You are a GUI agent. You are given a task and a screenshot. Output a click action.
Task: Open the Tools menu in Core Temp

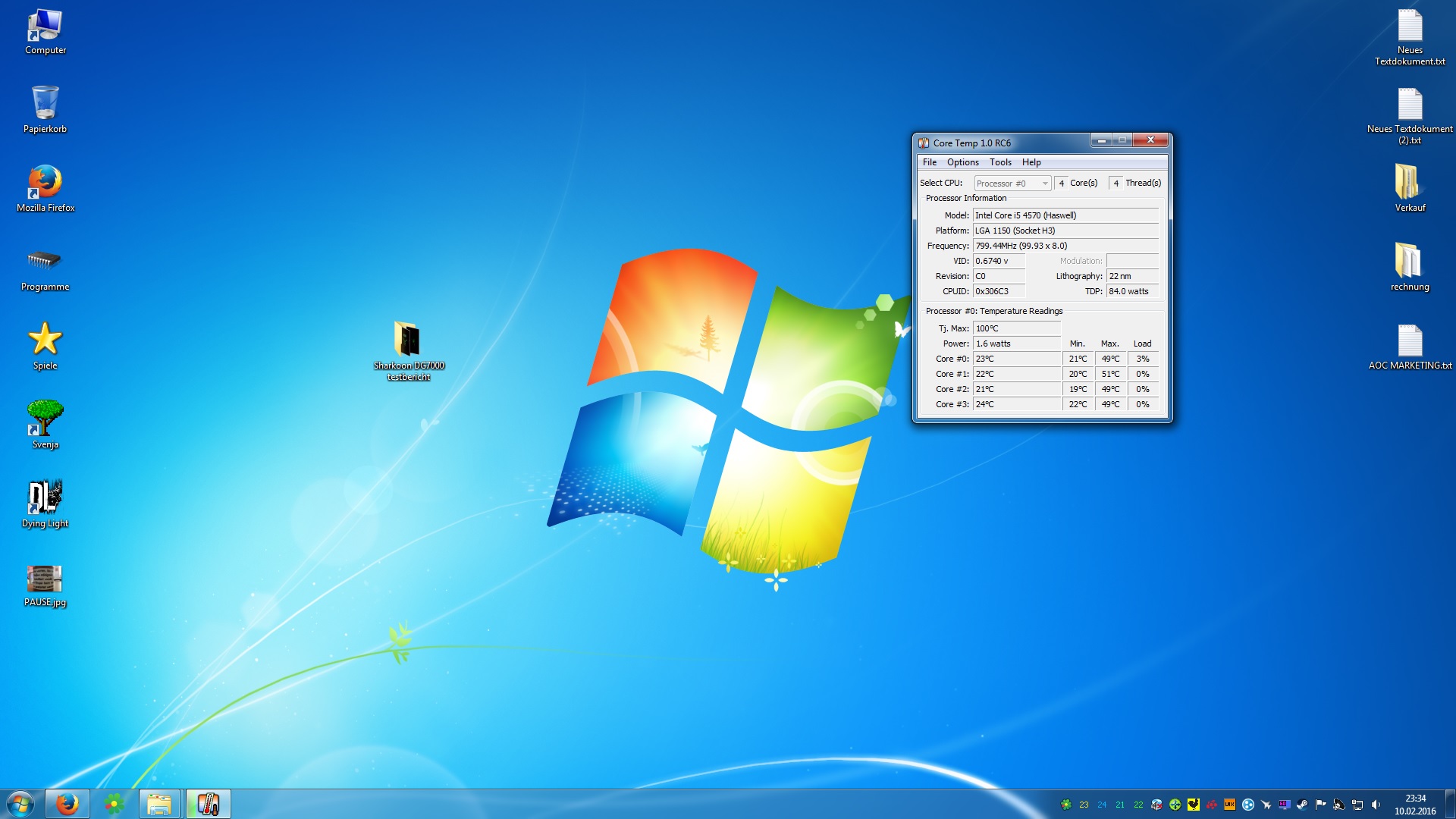coord(1000,162)
